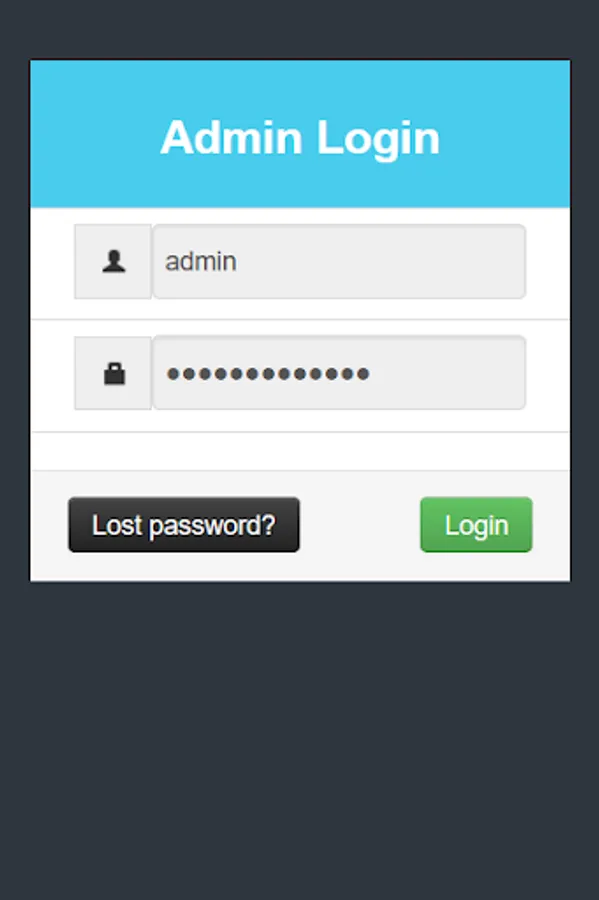This screenshot has height=900, width=599.
Task: Click the first dot in the password field
Action: pyautogui.click(x=173, y=374)
